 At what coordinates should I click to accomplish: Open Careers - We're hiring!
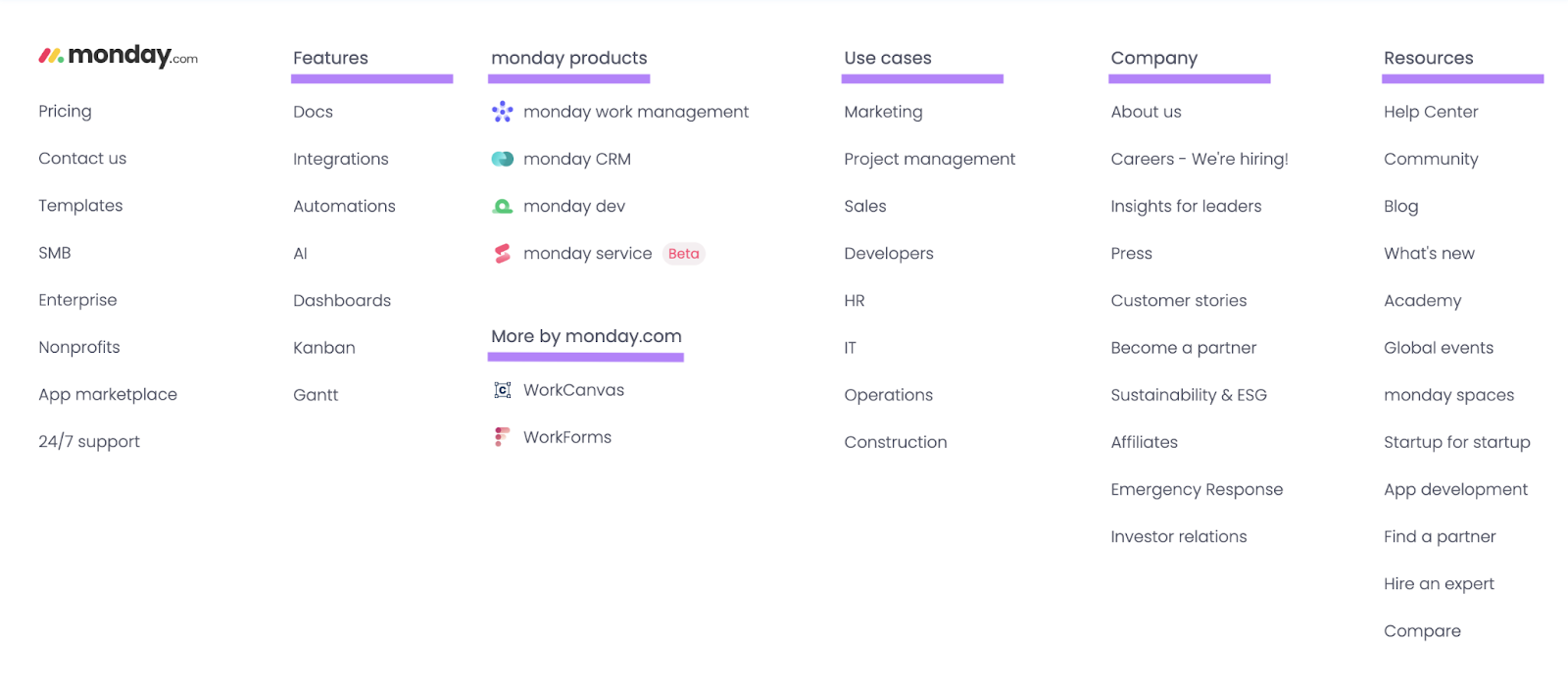1199,158
